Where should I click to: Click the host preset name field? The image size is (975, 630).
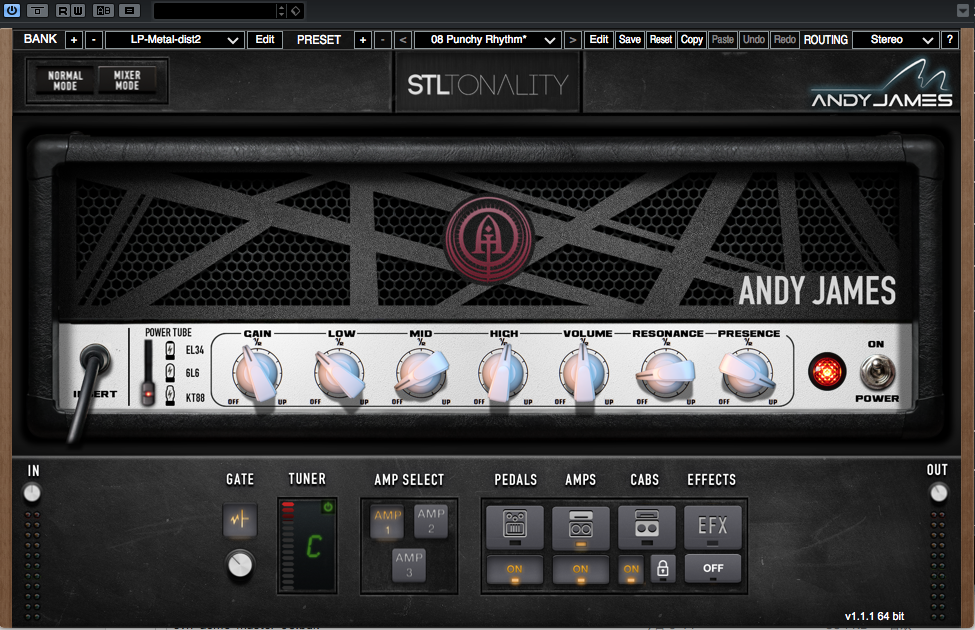pos(215,11)
